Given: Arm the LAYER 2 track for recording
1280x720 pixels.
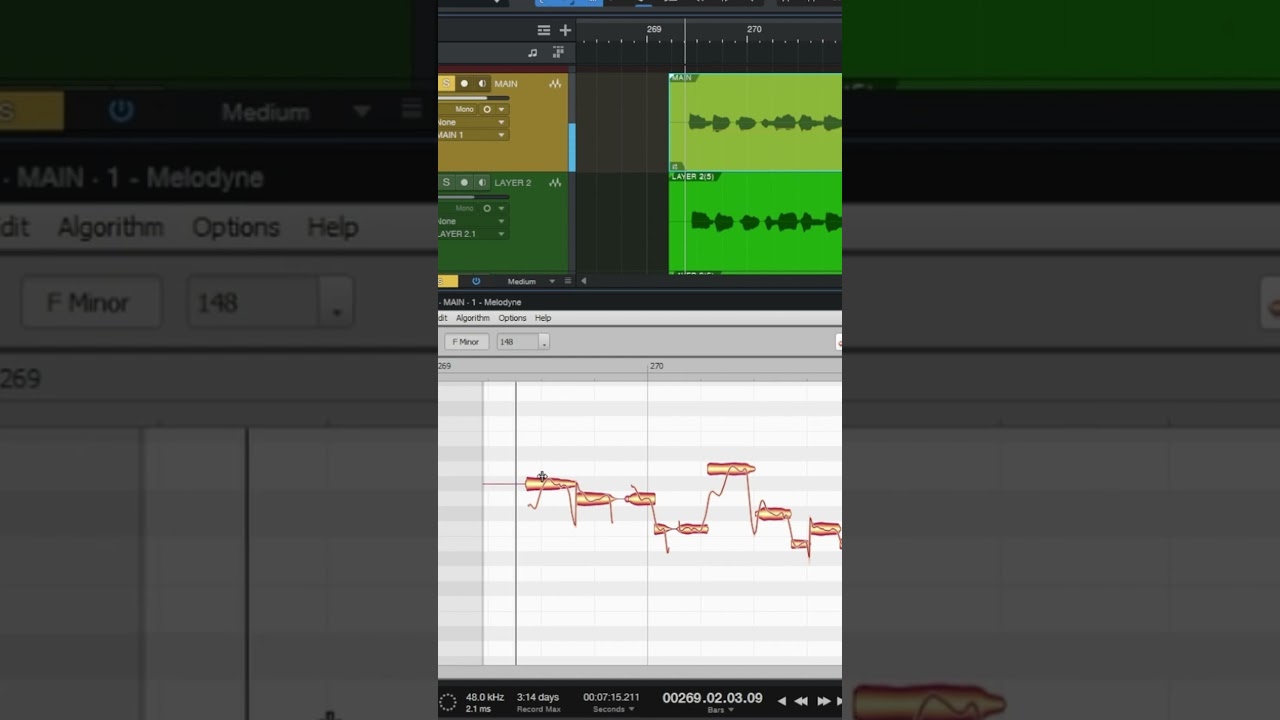Looking at the screenshot, I should (464, 183).
